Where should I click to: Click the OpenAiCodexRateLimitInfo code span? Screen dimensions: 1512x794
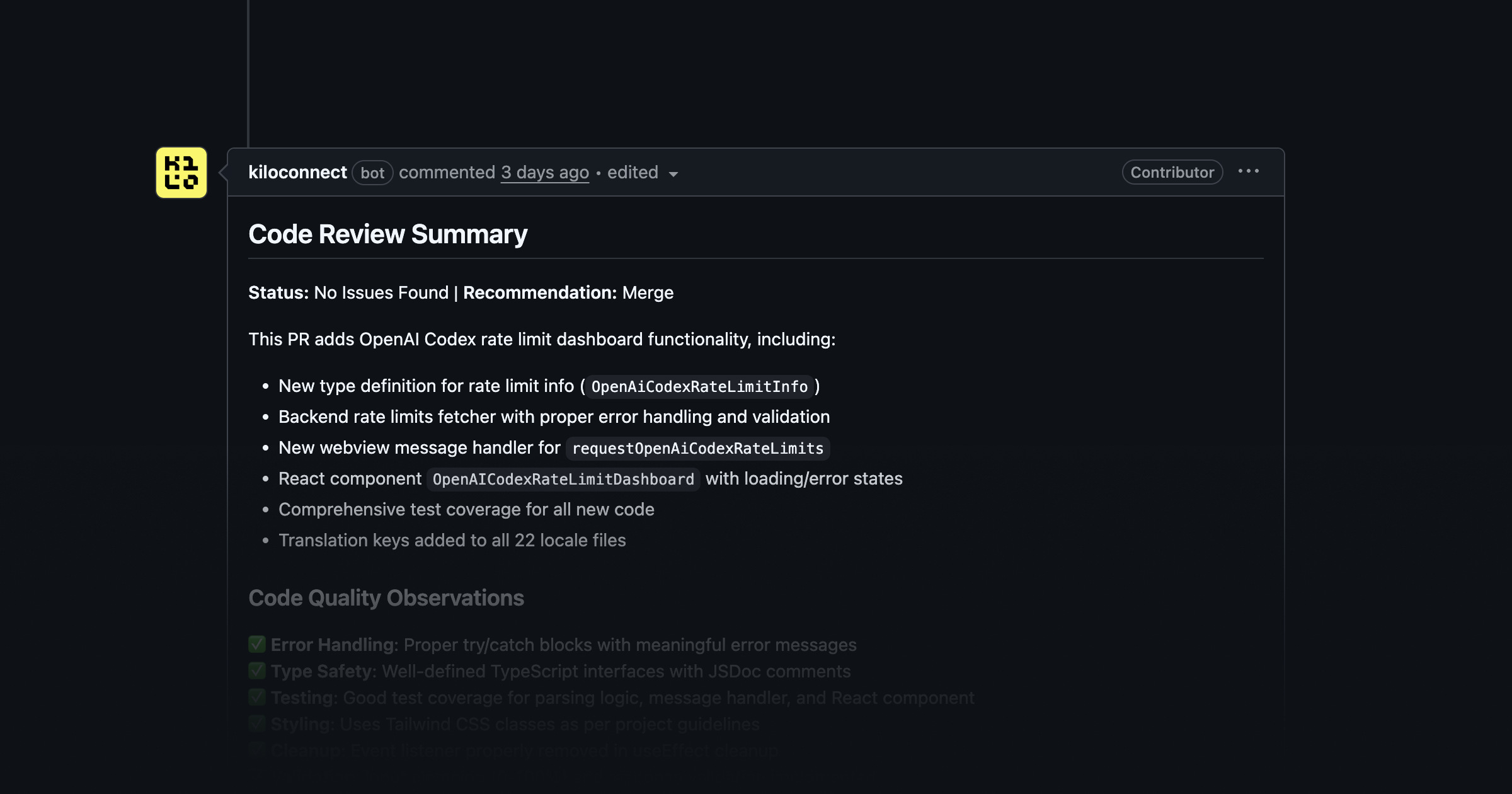(699, 387)
